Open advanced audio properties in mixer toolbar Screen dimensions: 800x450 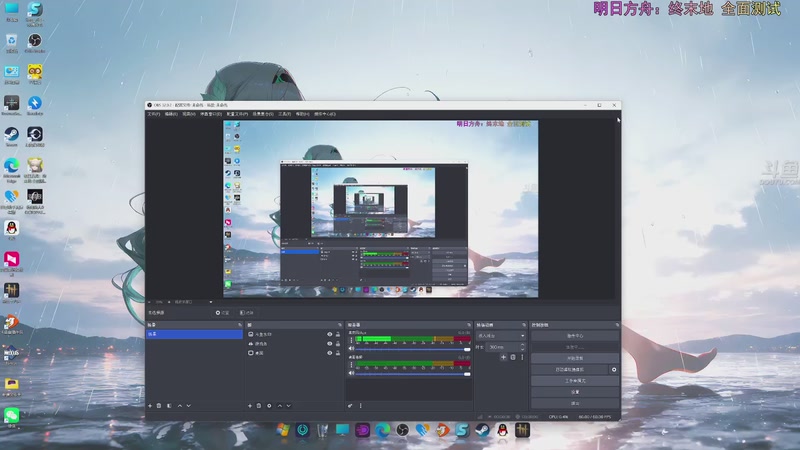point(350,406)
